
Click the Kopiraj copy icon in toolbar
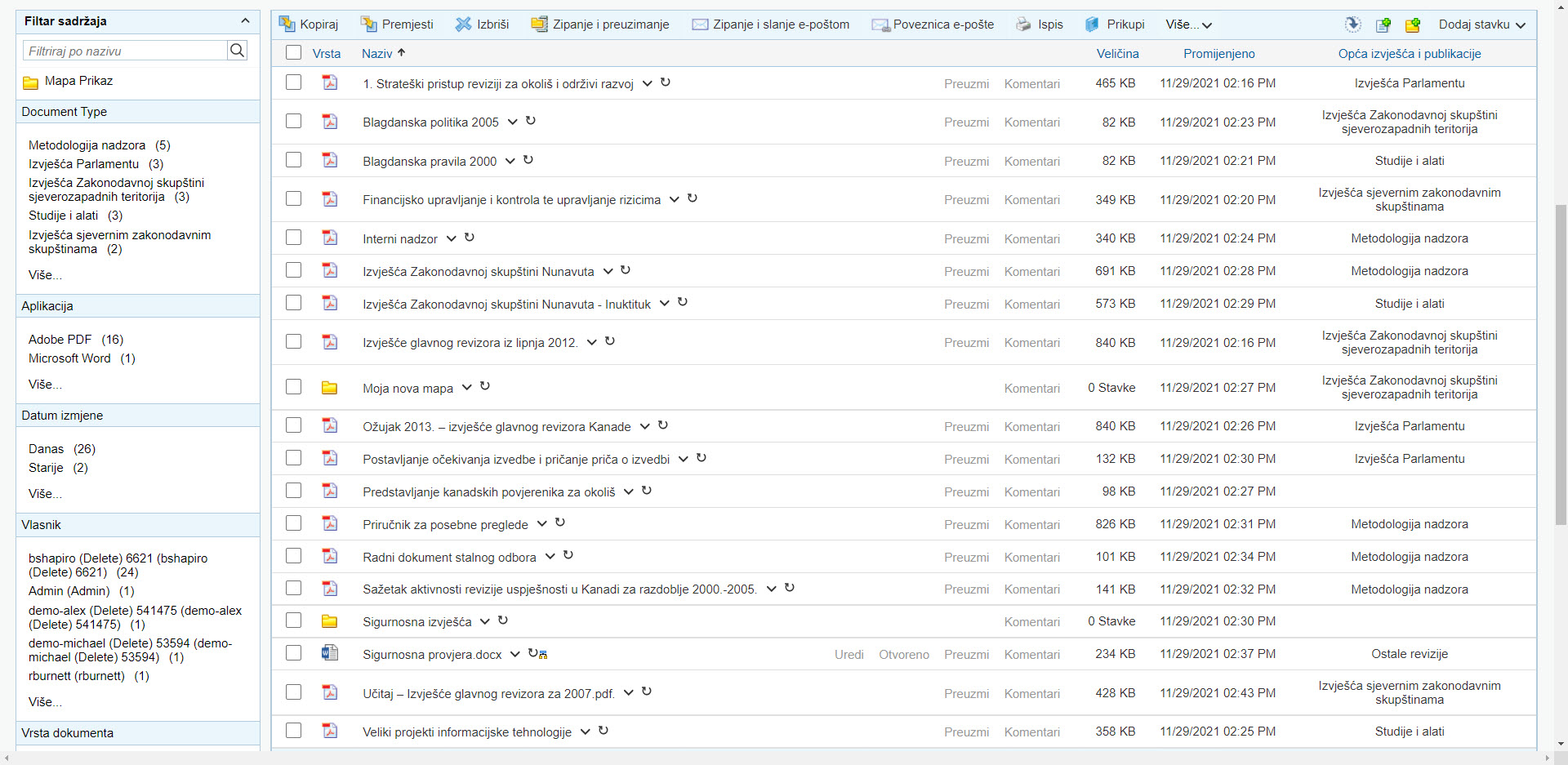(x=287, y=24)
